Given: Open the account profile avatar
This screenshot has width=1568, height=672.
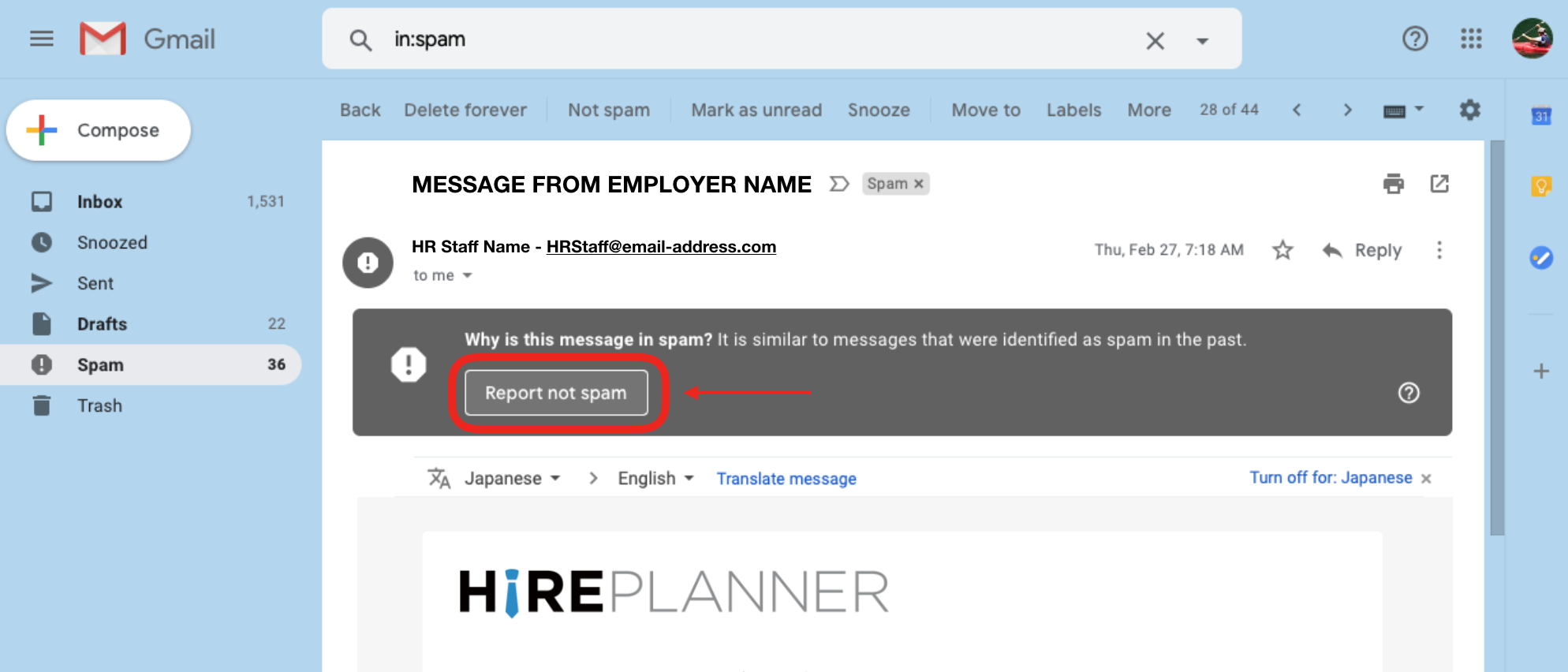Looking at the screenshot, I should point(1532,38).
